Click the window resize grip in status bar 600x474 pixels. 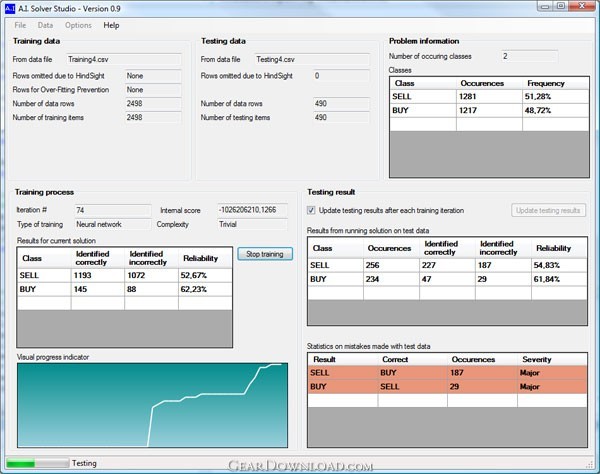(589, 464)
